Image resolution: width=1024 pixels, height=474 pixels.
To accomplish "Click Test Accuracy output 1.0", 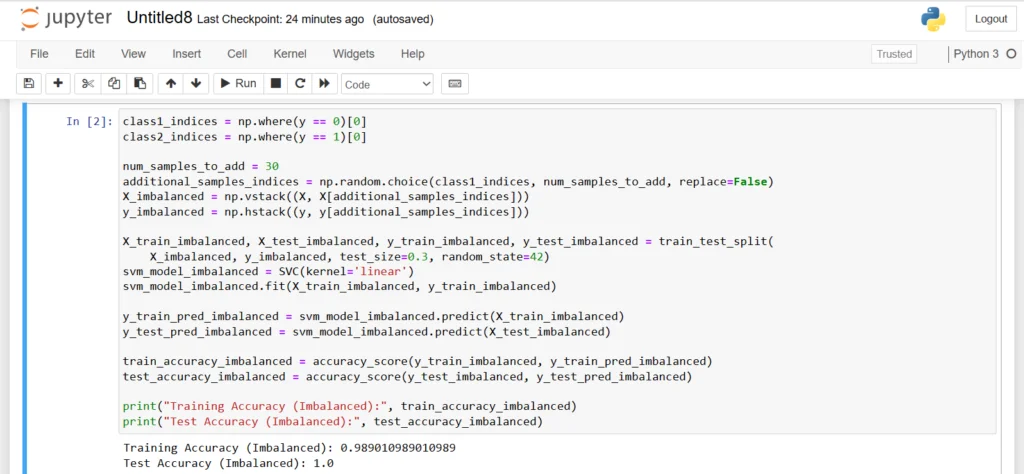I will 229,464.
